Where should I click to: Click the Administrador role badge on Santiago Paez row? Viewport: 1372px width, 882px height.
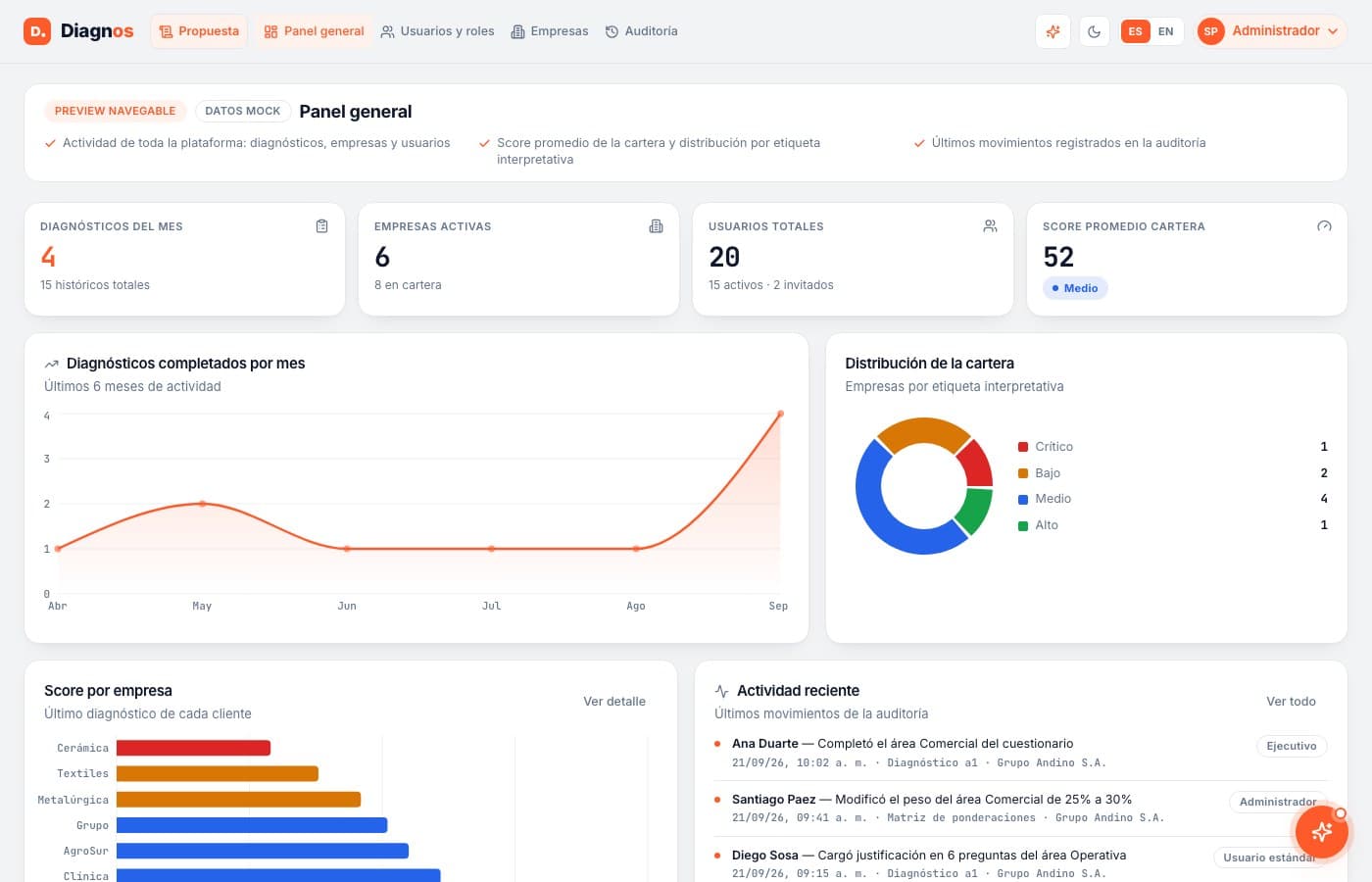coord(1278,802)
